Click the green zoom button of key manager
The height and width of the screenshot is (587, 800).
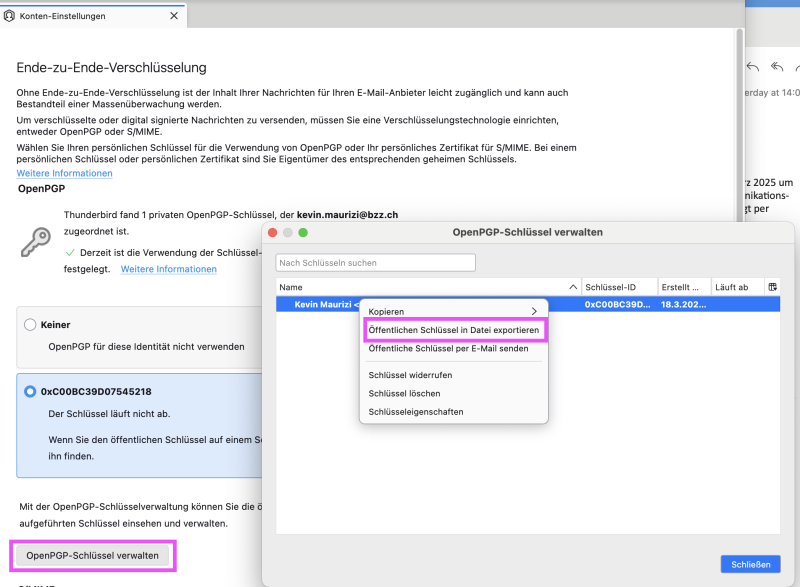(x=303, y=232)
